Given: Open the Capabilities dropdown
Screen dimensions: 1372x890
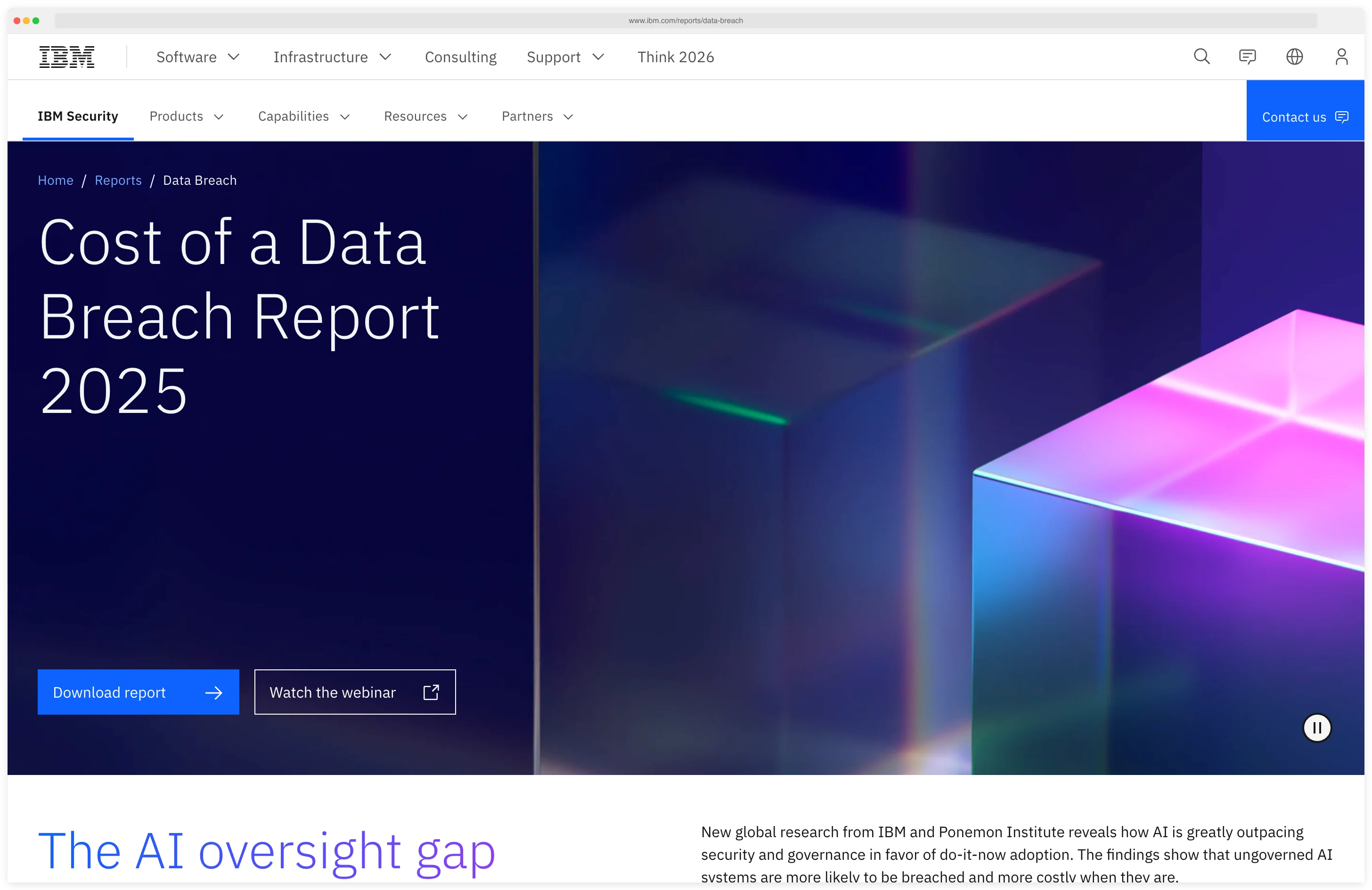Looking at the screenshot, I should pyautogui.click(x=304, y=116).
